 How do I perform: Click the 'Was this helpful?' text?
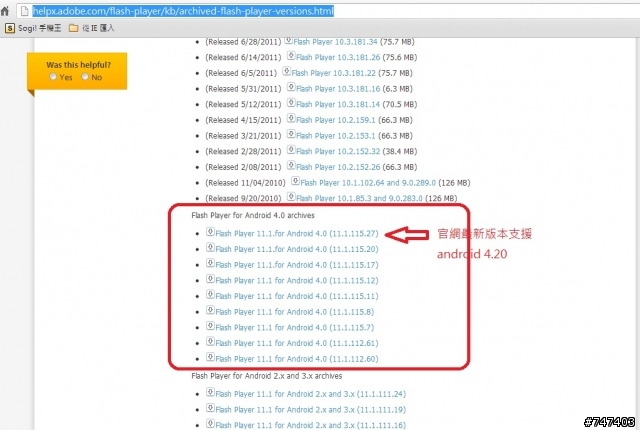click(x=78, y=65)
